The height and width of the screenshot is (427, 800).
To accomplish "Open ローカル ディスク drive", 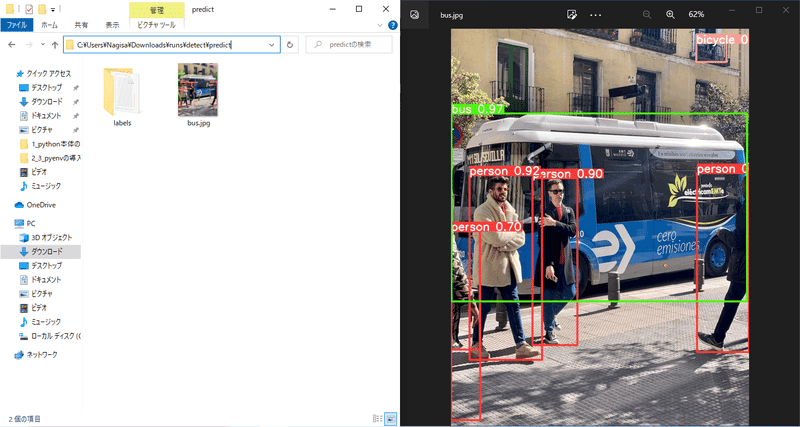I will [49, 336].
